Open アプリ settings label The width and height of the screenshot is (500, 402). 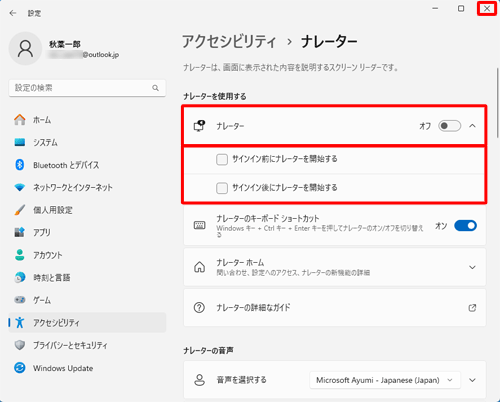tap(42, 232)
